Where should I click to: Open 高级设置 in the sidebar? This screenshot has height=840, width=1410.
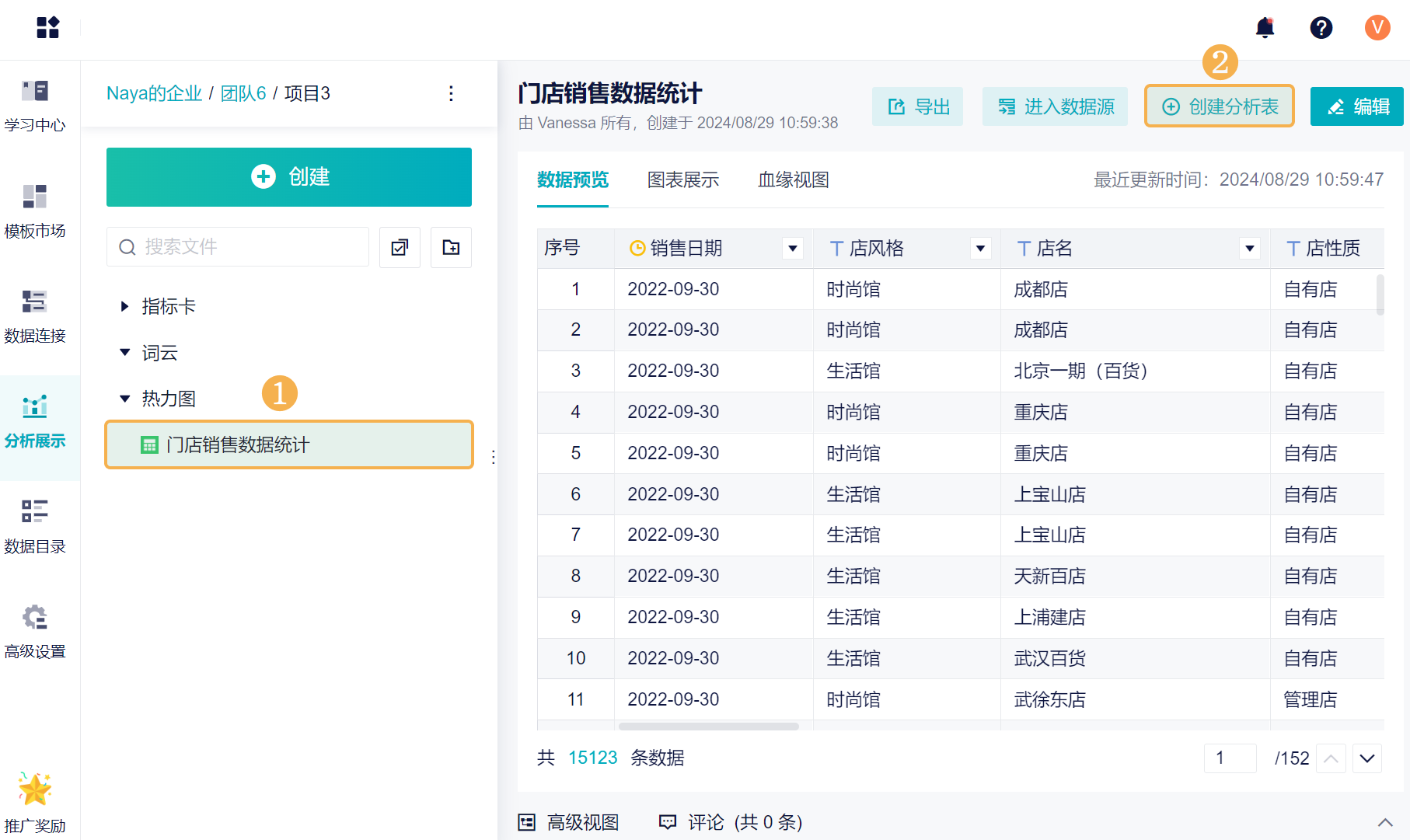[x=35, y=630]
